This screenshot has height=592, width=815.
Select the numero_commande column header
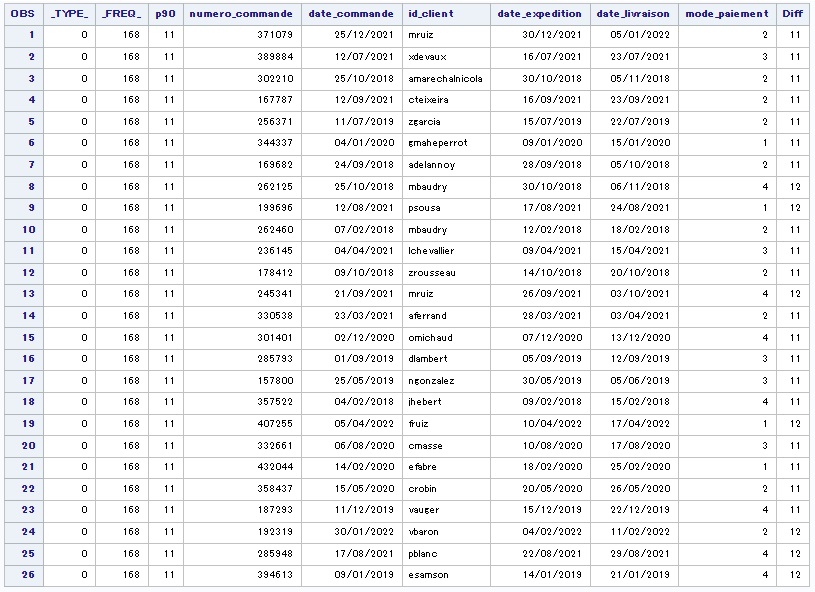(241, 14)
